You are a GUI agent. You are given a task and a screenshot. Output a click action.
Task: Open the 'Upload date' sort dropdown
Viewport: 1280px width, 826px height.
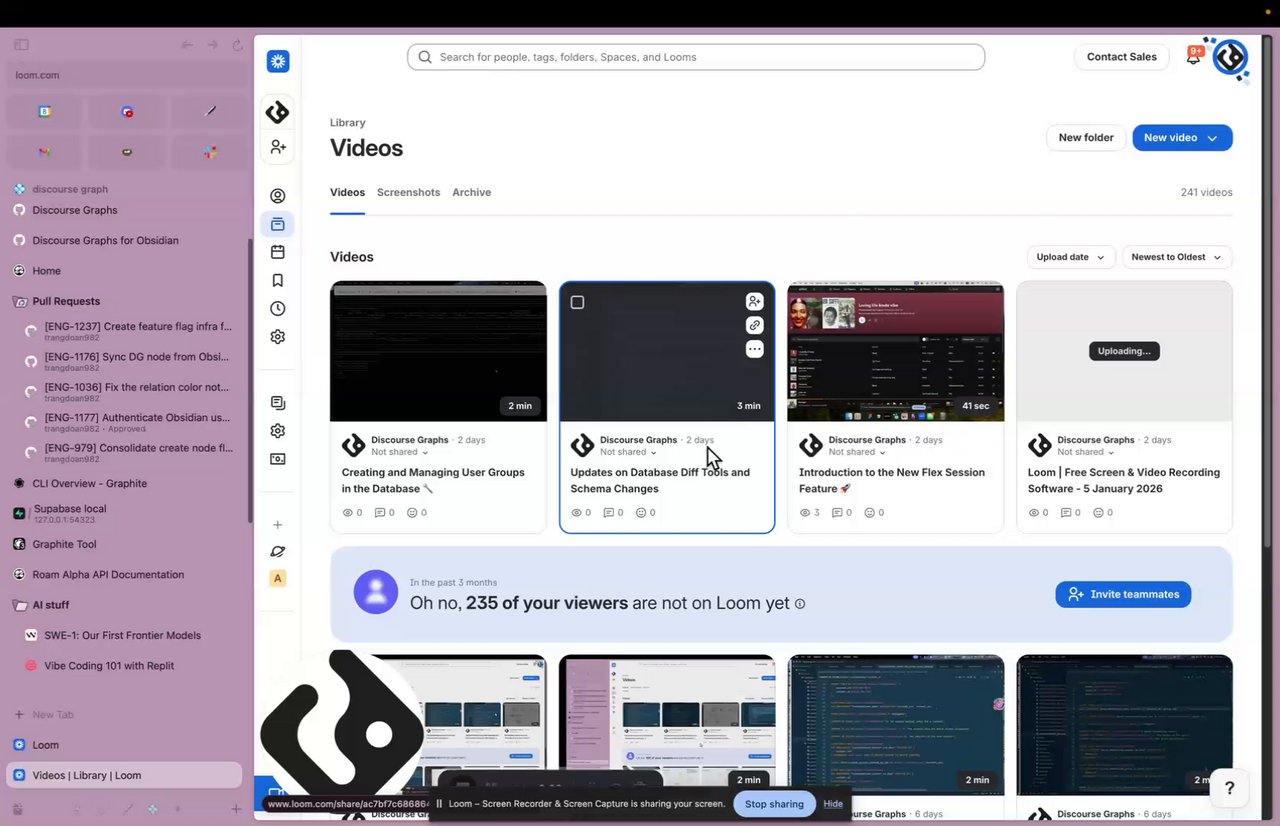1070,257
